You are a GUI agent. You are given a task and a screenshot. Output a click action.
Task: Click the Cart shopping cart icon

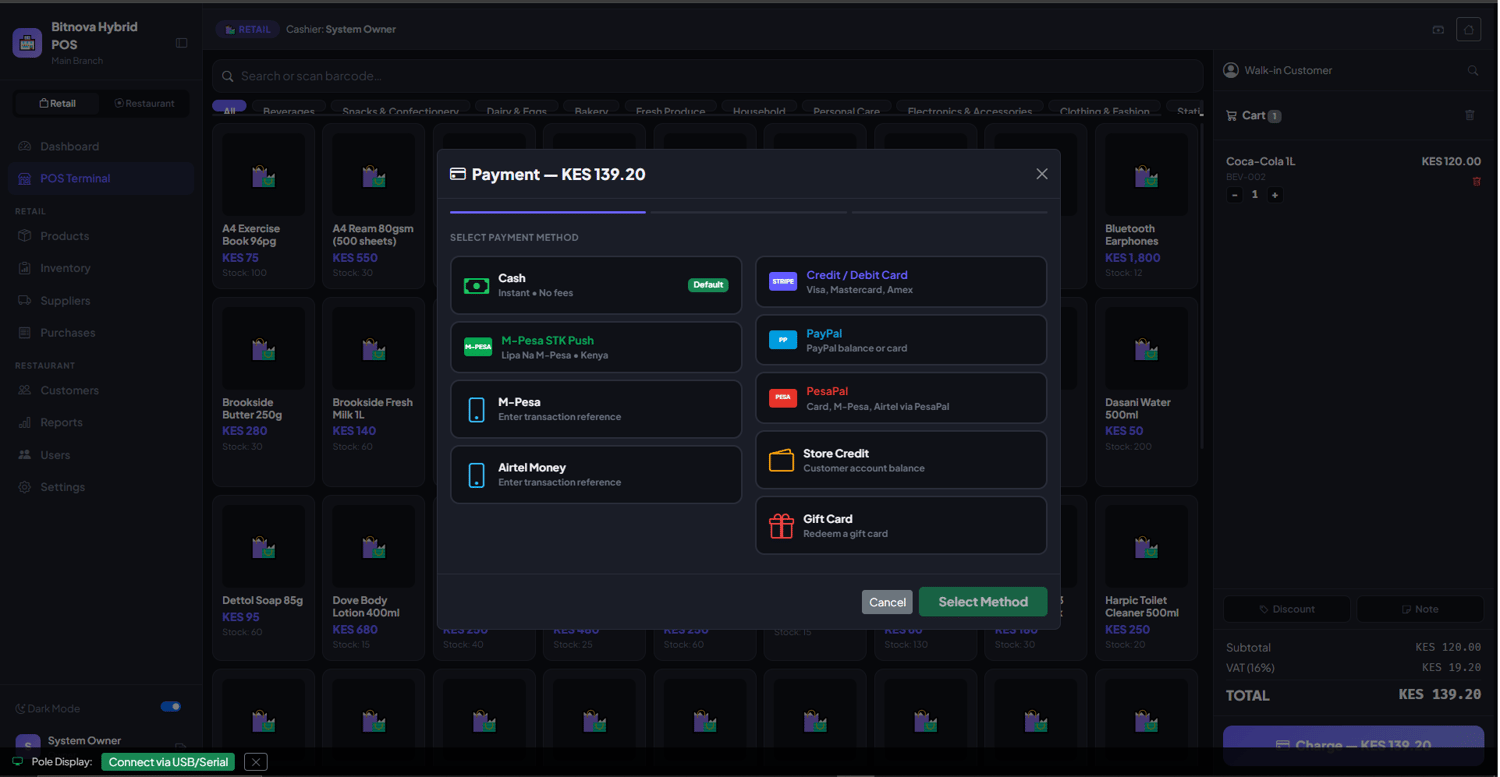tap(1232, 116)
